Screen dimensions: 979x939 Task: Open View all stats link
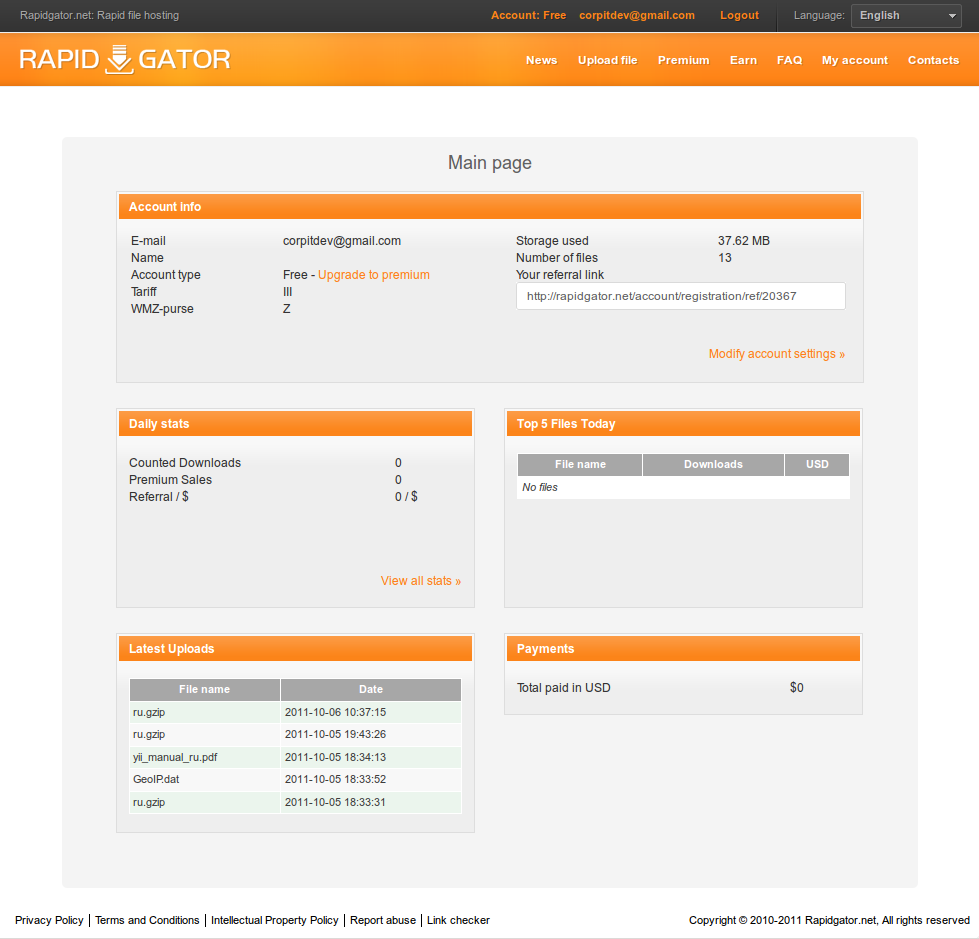coord(421,581)
